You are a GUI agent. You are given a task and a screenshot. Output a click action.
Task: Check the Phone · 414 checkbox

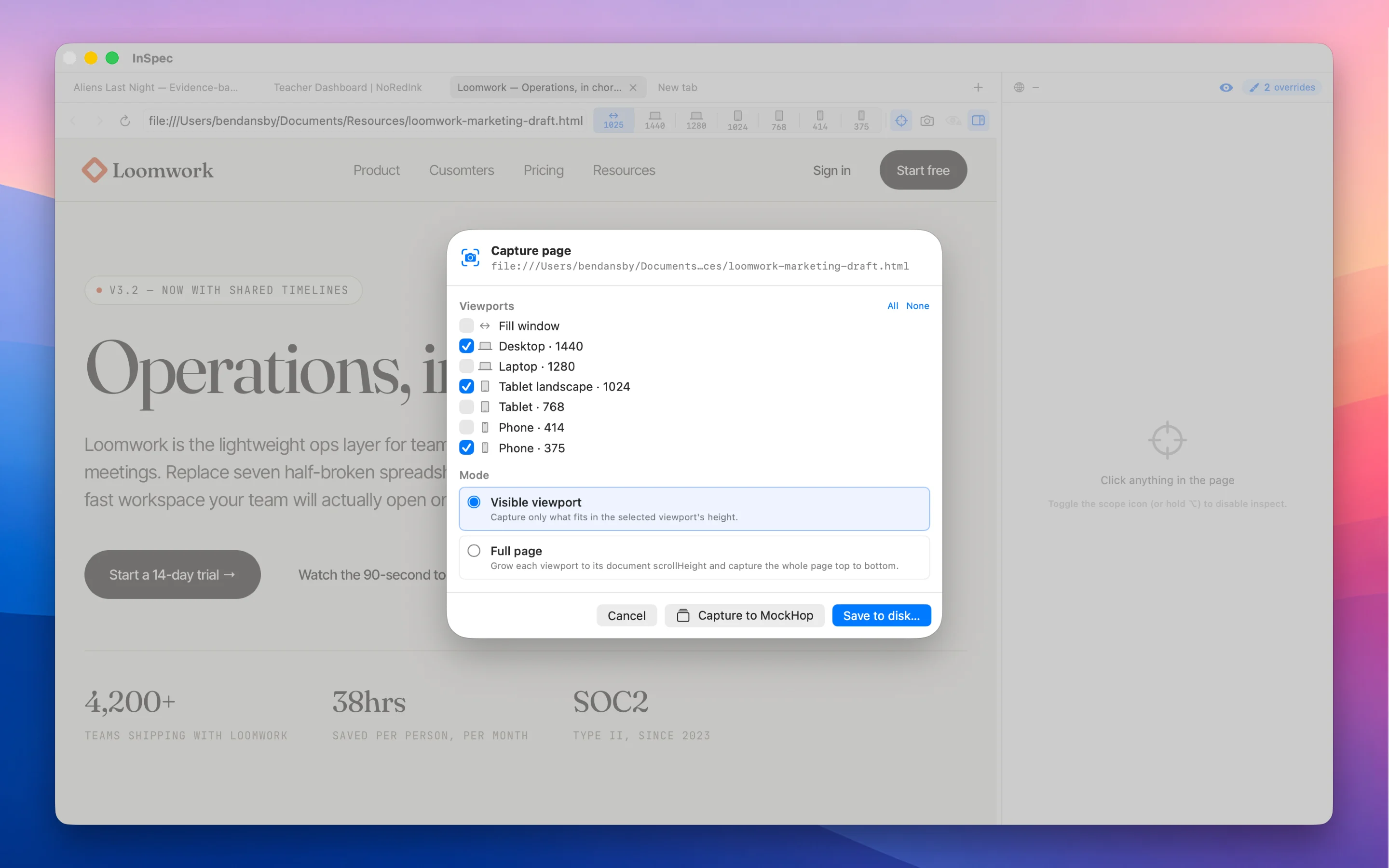pyautogui.click(x=467, y=427)
